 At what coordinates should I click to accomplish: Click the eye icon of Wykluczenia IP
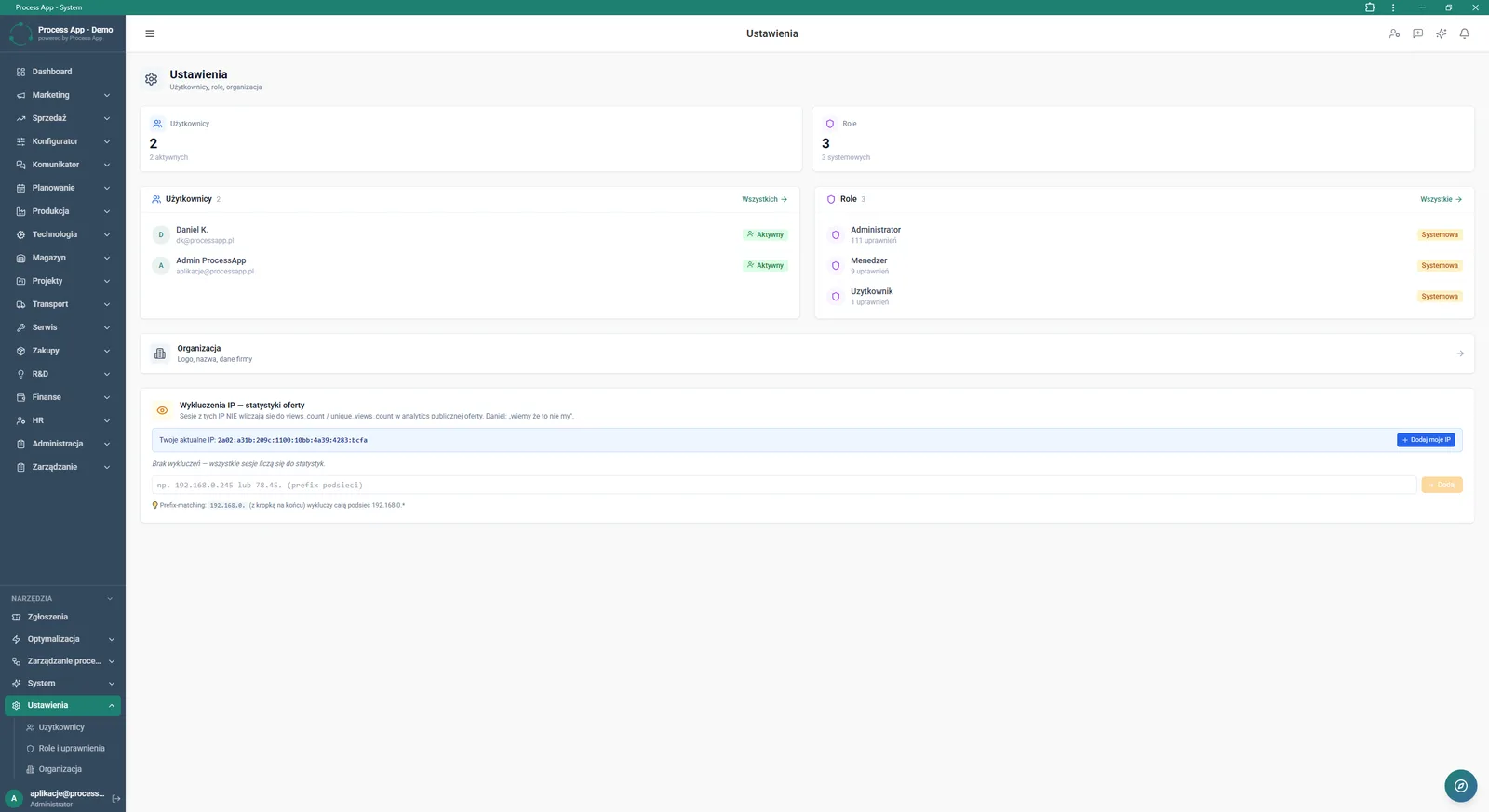(162, 410)
